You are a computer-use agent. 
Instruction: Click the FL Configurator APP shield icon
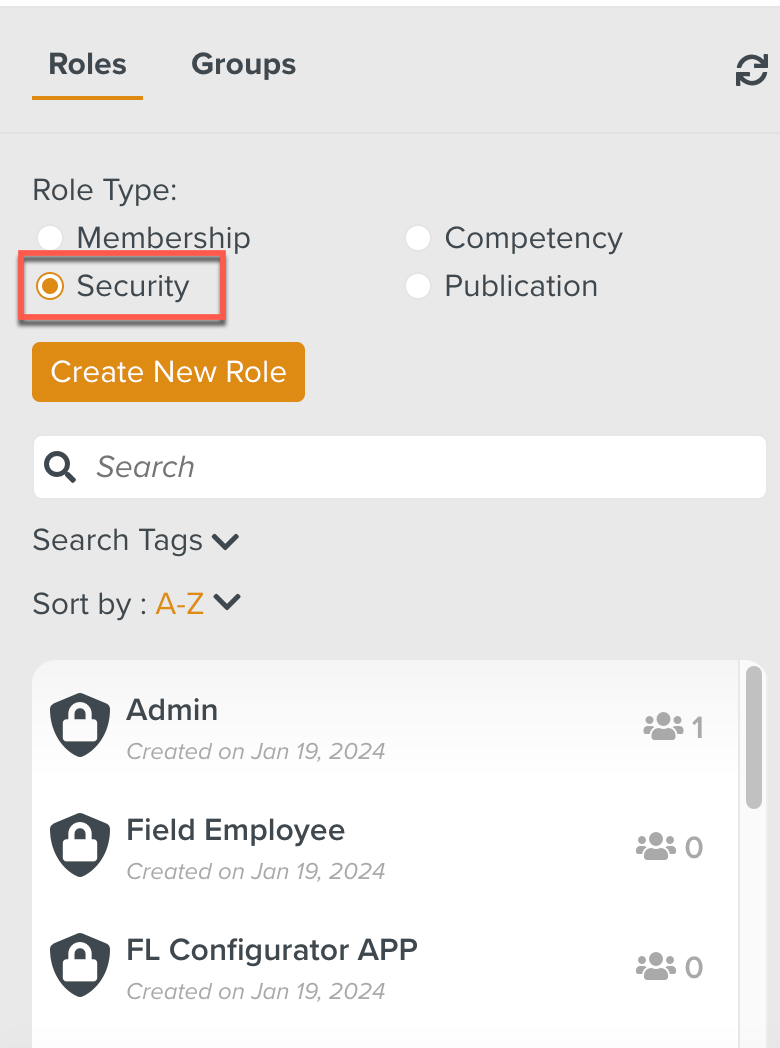79,963
